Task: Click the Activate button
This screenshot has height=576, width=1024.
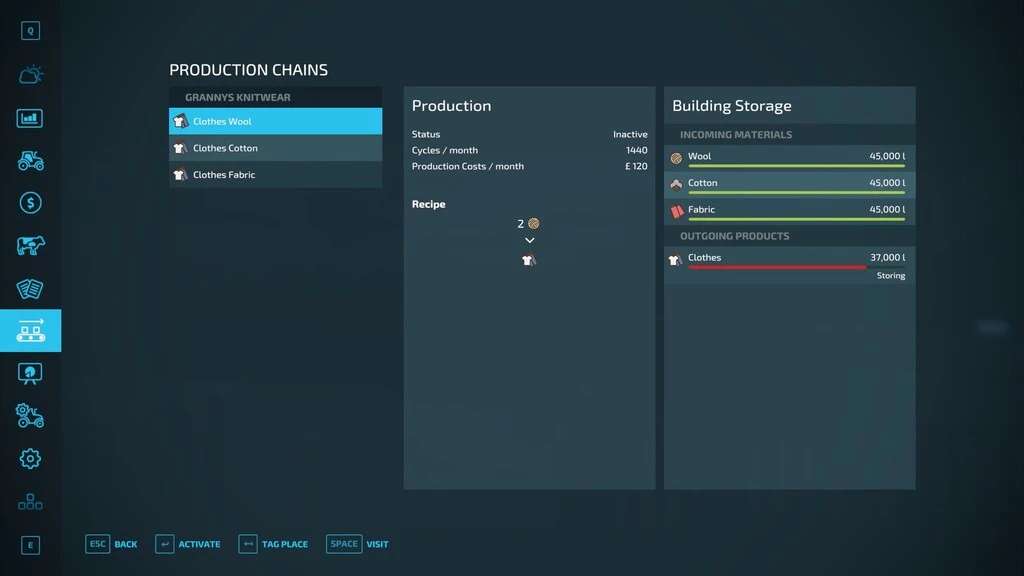Action: pyautogui.click(x=188, y=544)
